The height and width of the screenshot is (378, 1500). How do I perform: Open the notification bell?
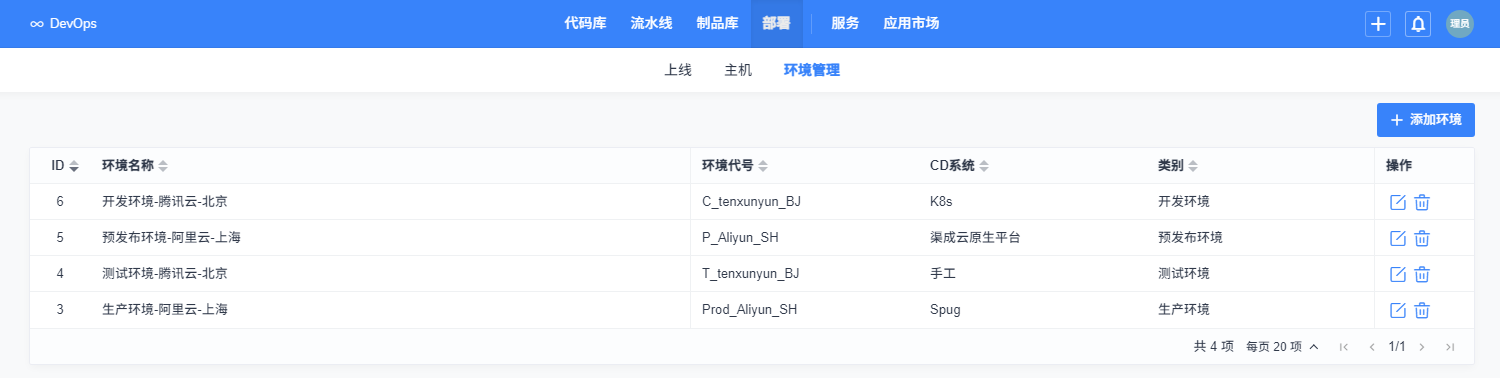pos(1418,24)
